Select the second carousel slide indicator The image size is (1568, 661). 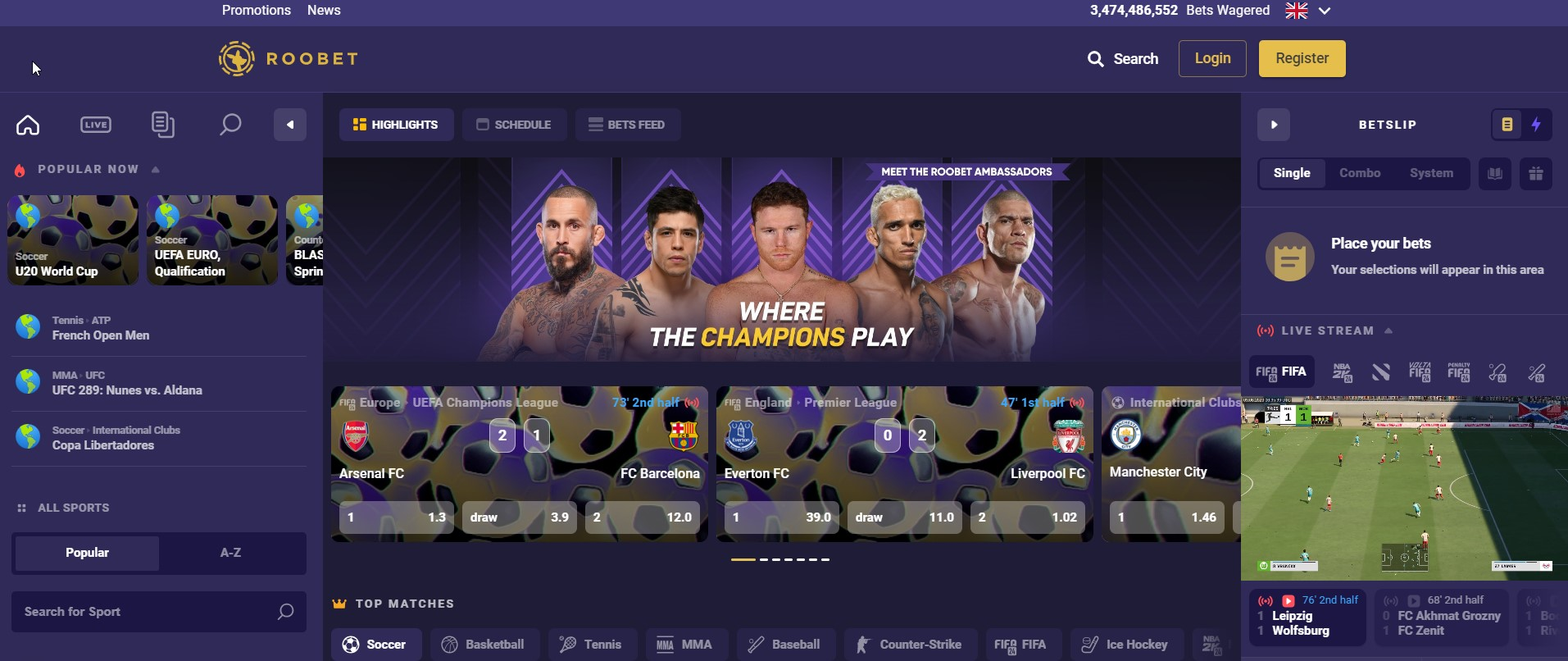764,559
